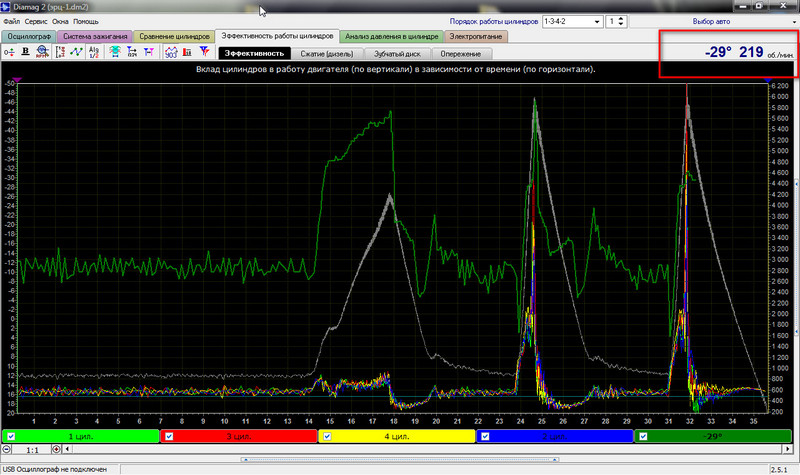Click the blue arrow measurement icon
The height and width of the screenshot is (475, 800).
pos(132,52)
